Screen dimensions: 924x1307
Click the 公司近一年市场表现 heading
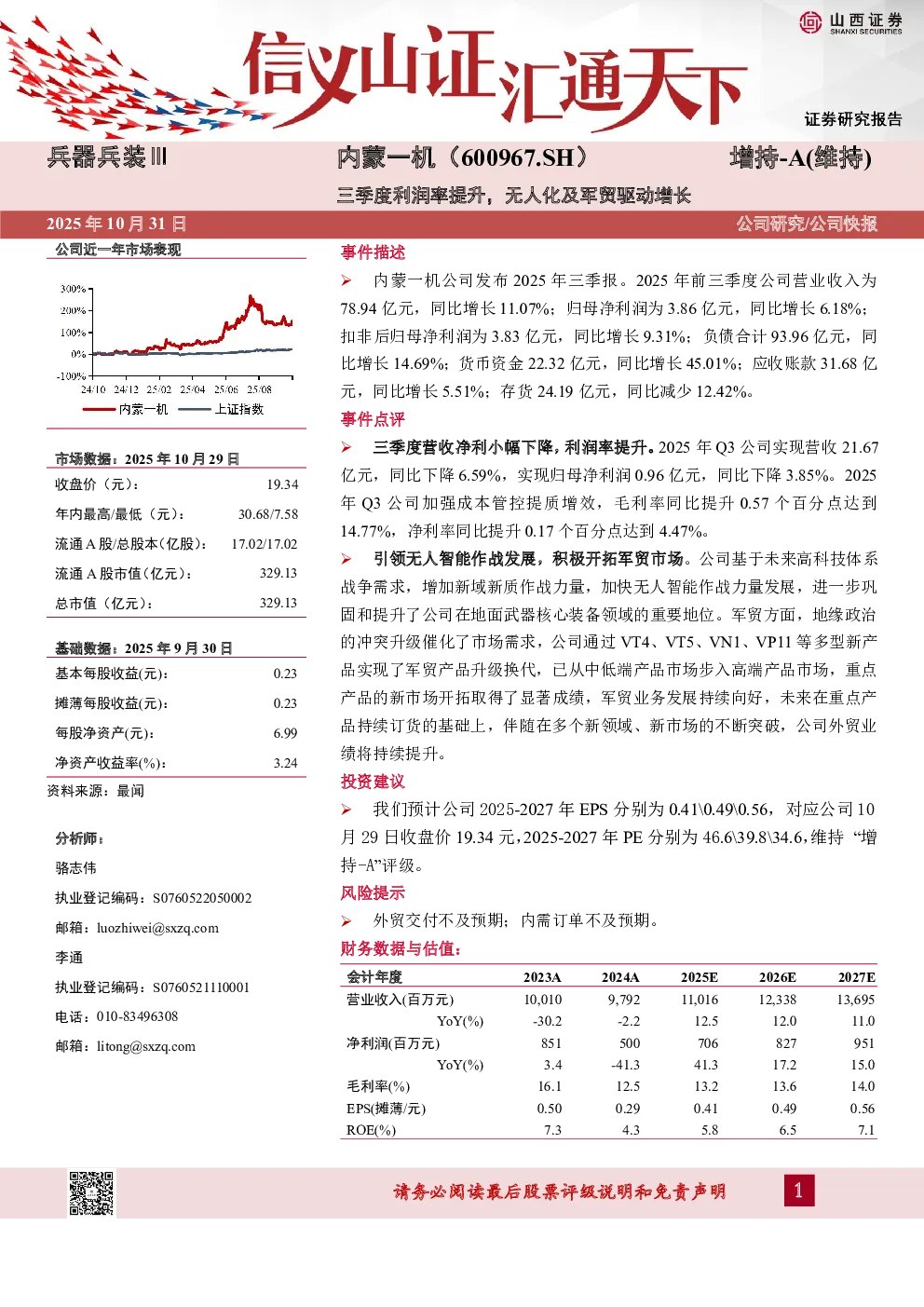click(x=118, y=250)
